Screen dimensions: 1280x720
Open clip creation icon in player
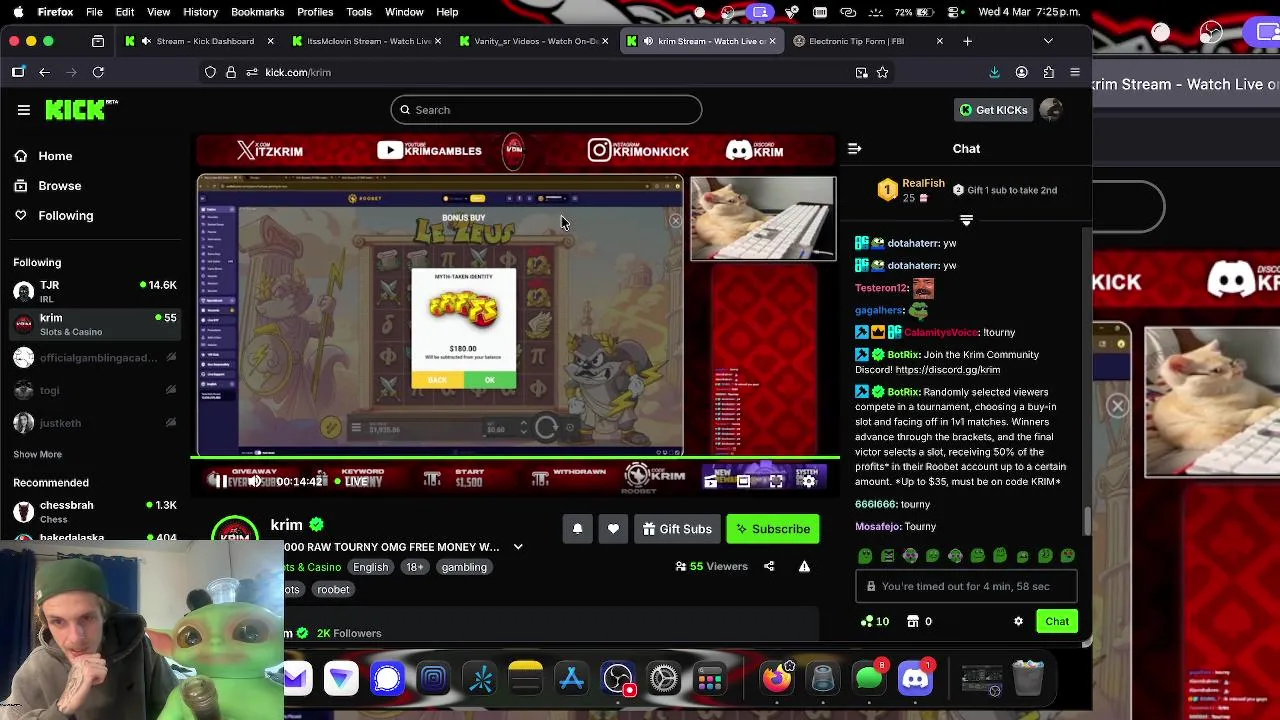[710, 481]
